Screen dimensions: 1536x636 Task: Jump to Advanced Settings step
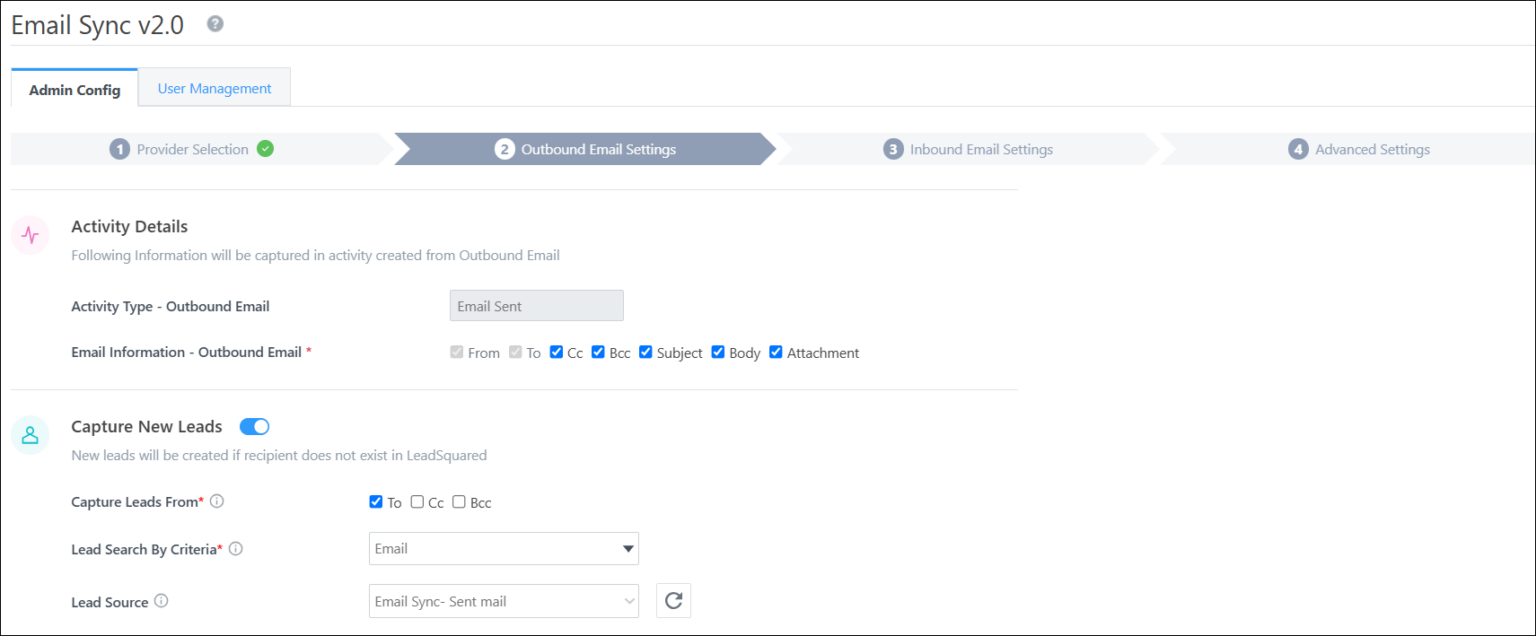tap(1359, 149)
